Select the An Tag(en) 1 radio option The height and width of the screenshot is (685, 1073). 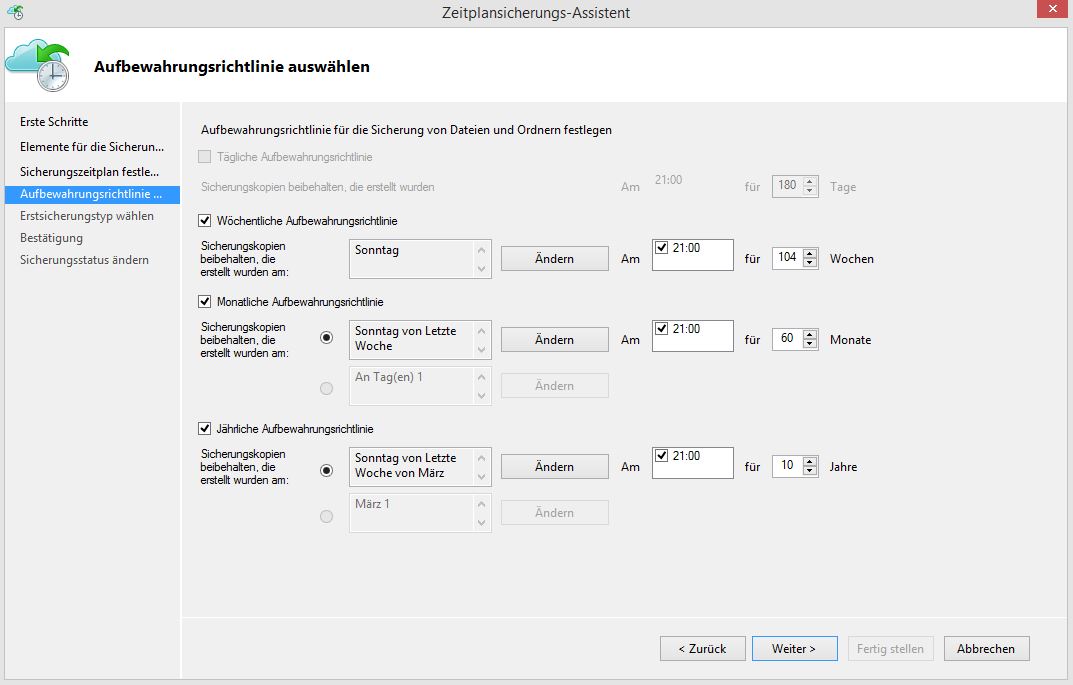click(x=326, y=388)
